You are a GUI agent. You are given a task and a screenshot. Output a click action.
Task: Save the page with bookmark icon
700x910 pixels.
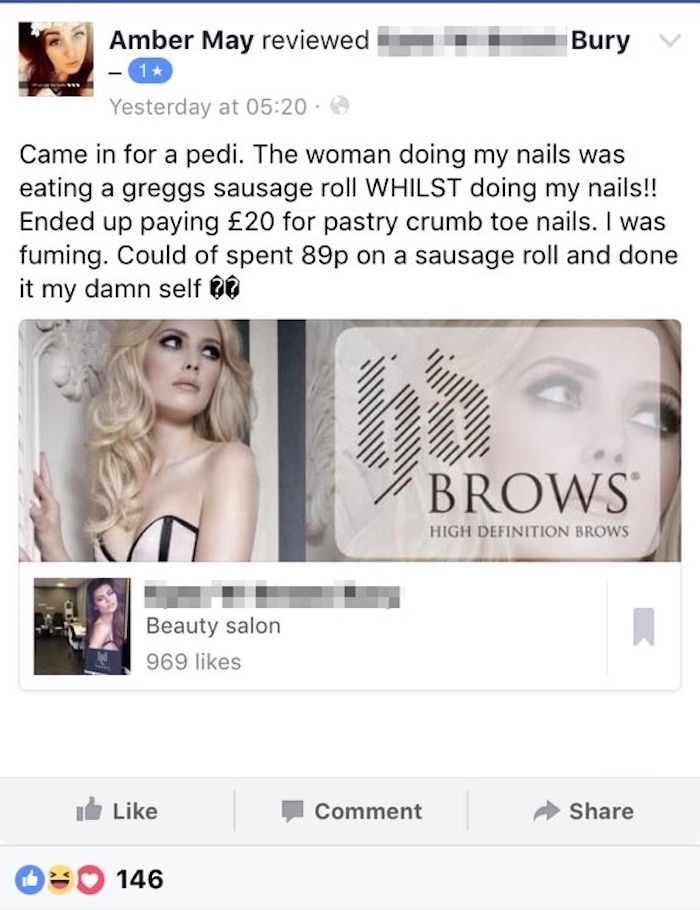[644, 627]
